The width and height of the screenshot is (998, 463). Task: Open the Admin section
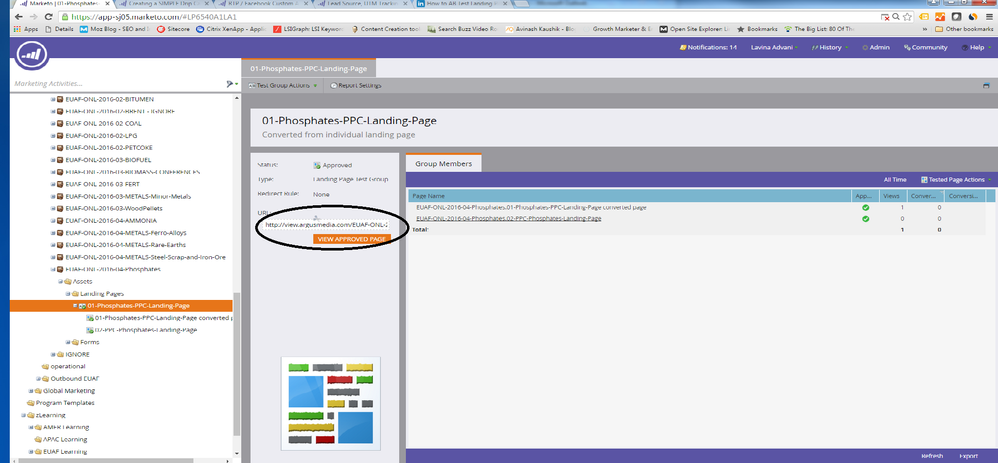coord(876,47)
